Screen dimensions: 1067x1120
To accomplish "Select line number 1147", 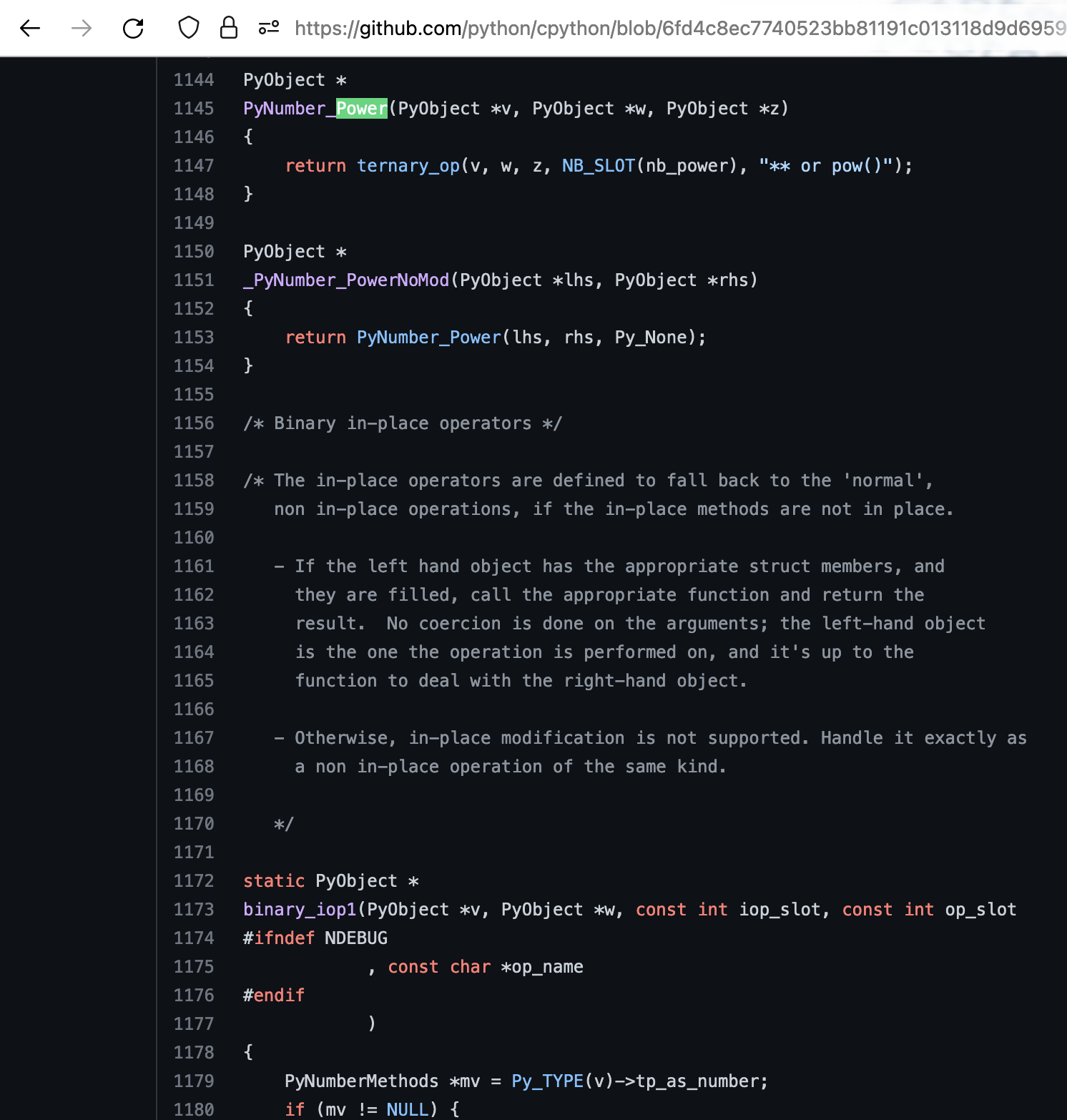I will (x=194, y=166).
